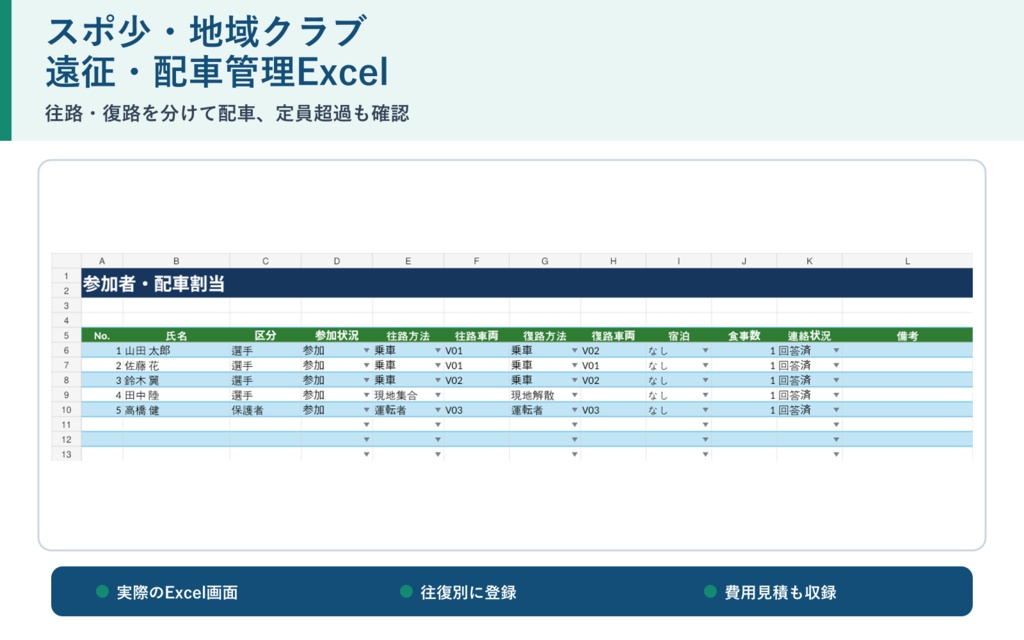The image size is (1024, 640).
Task: Select row 13 header
Action: (66, 454)
